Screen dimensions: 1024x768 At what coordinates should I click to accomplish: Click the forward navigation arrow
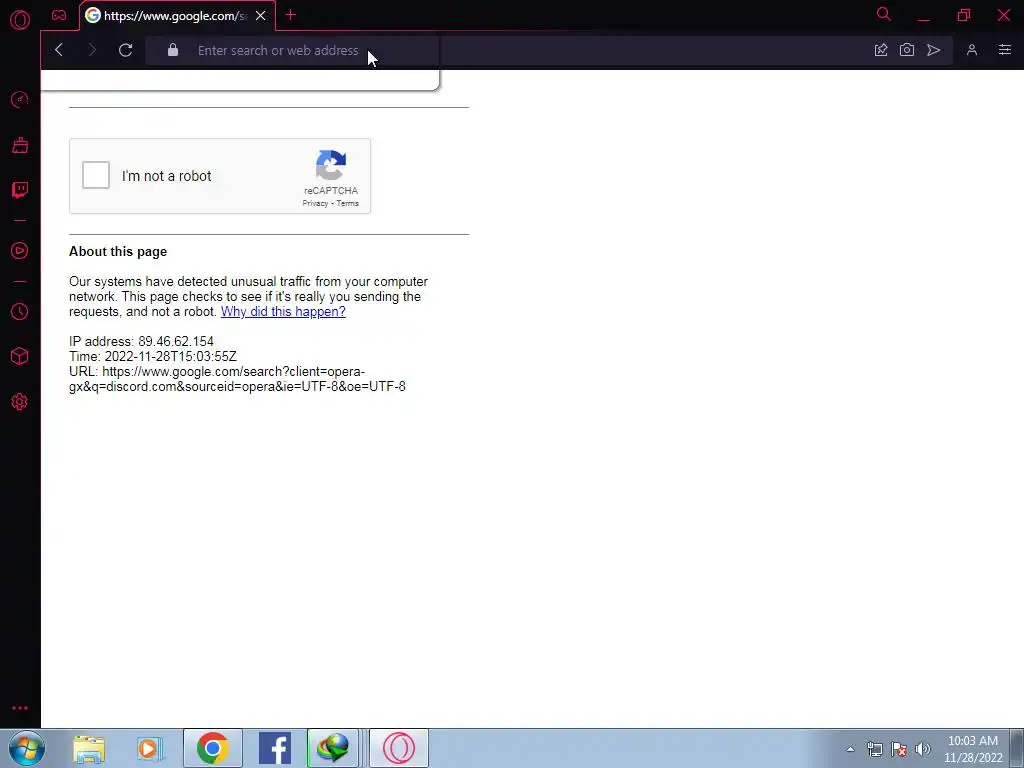click(x=92, y=50)
